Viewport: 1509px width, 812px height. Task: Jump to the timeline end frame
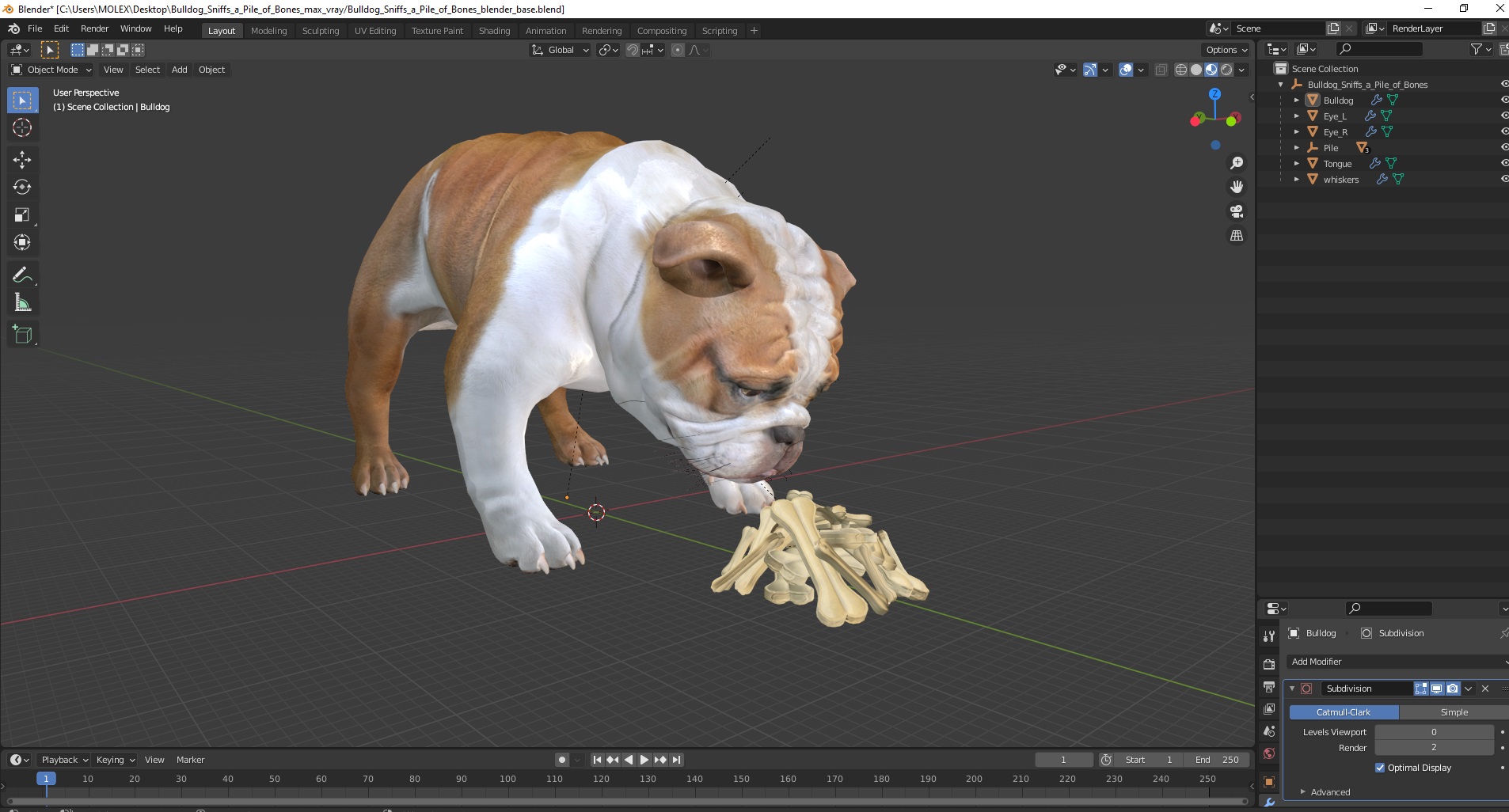676,760
